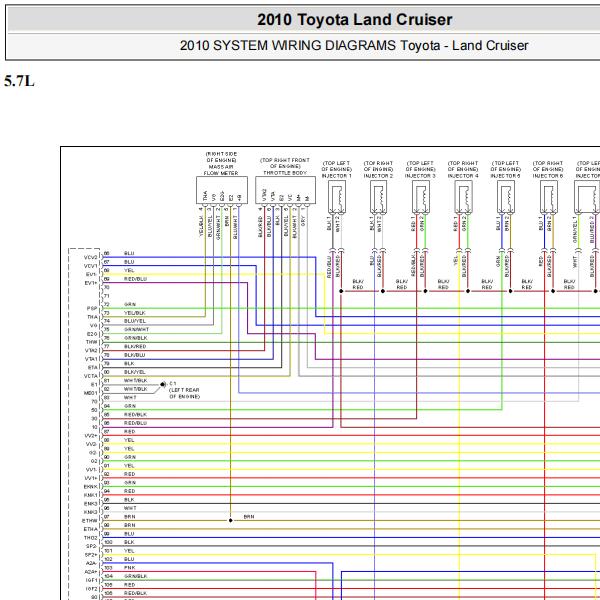Click pin 81 WHT/BLK wire label

[135, 381]
